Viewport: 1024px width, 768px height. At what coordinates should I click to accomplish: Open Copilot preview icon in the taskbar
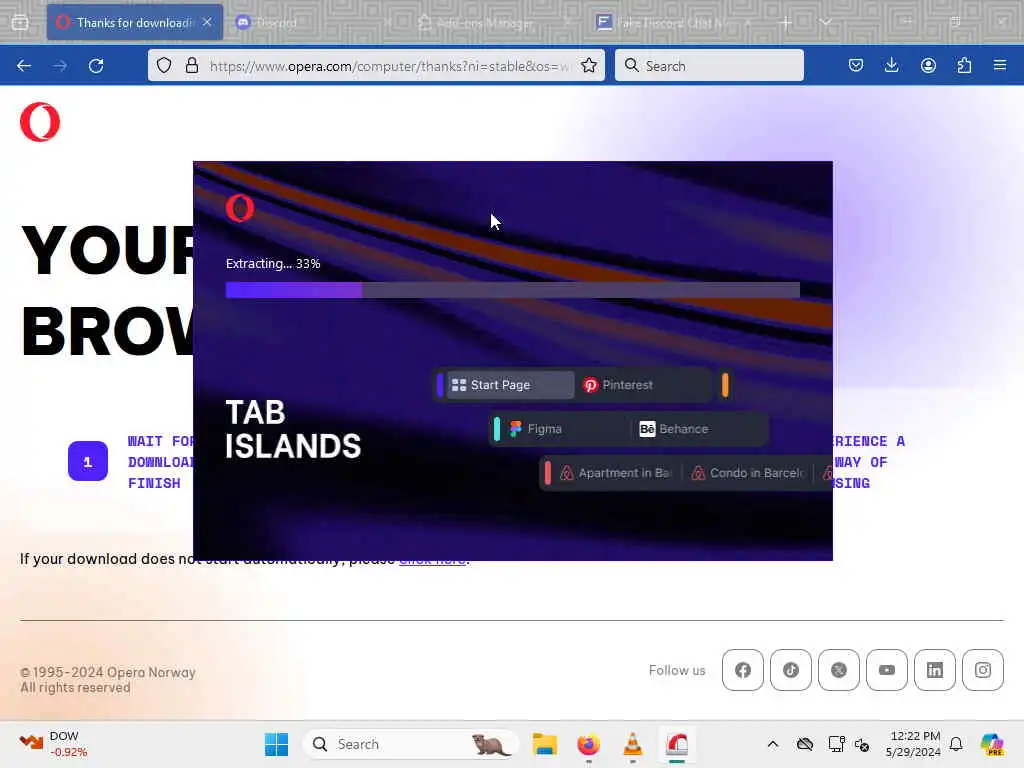pos(992,744)
